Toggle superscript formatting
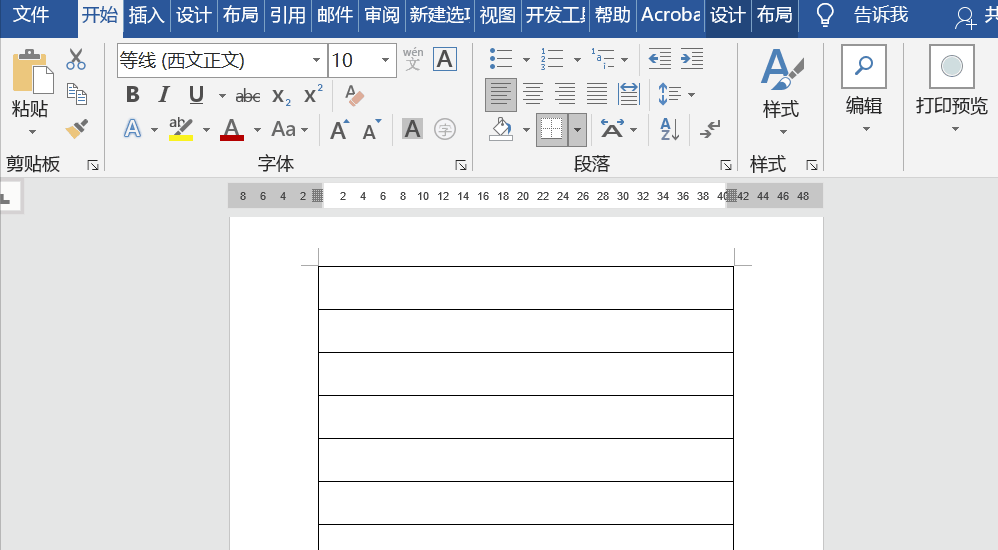Screen dimensions: 998x550 [x=313, y=95]
